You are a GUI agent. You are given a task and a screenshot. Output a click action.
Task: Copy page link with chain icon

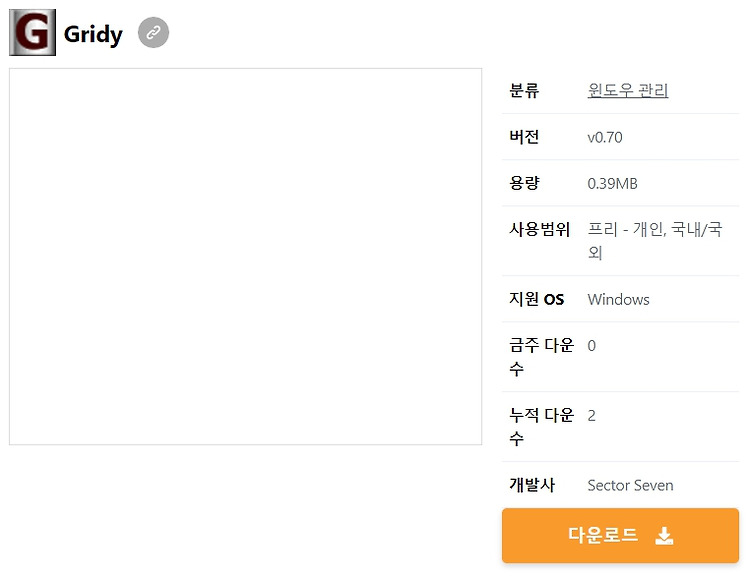(154, 33)
